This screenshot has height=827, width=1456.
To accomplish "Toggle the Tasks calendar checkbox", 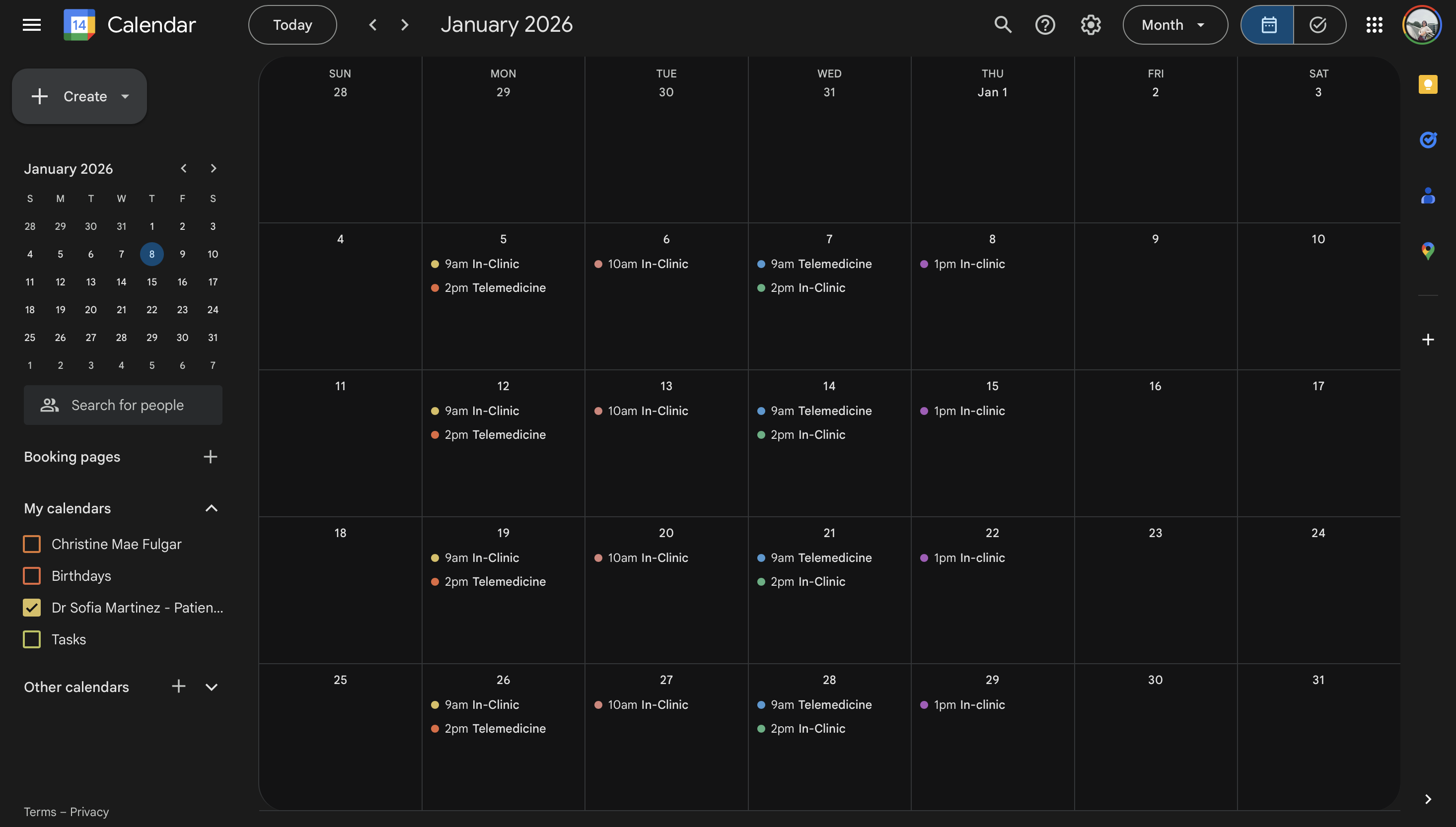I will [32, 639].
